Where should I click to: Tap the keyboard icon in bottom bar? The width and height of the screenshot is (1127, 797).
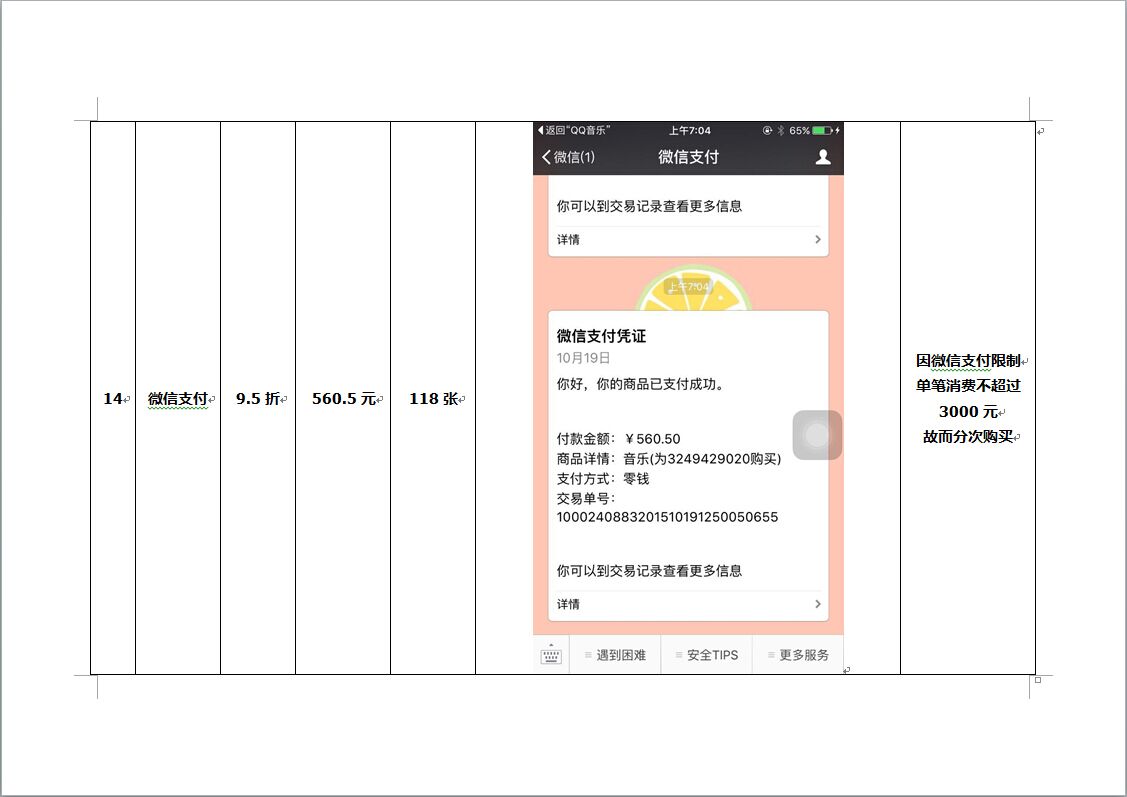coord(551,655)
